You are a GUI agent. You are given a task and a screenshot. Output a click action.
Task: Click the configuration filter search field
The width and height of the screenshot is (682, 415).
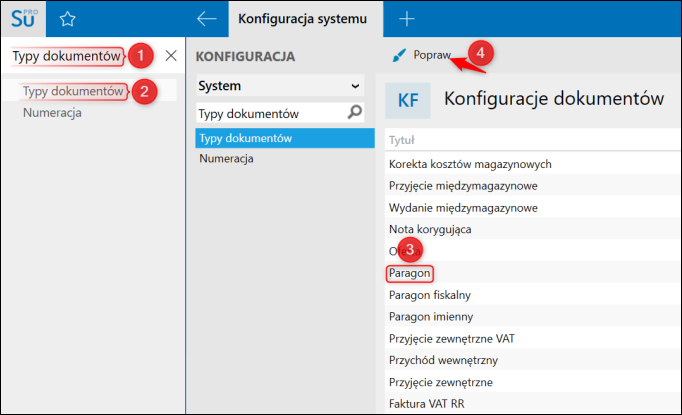(x=268, y=113)
